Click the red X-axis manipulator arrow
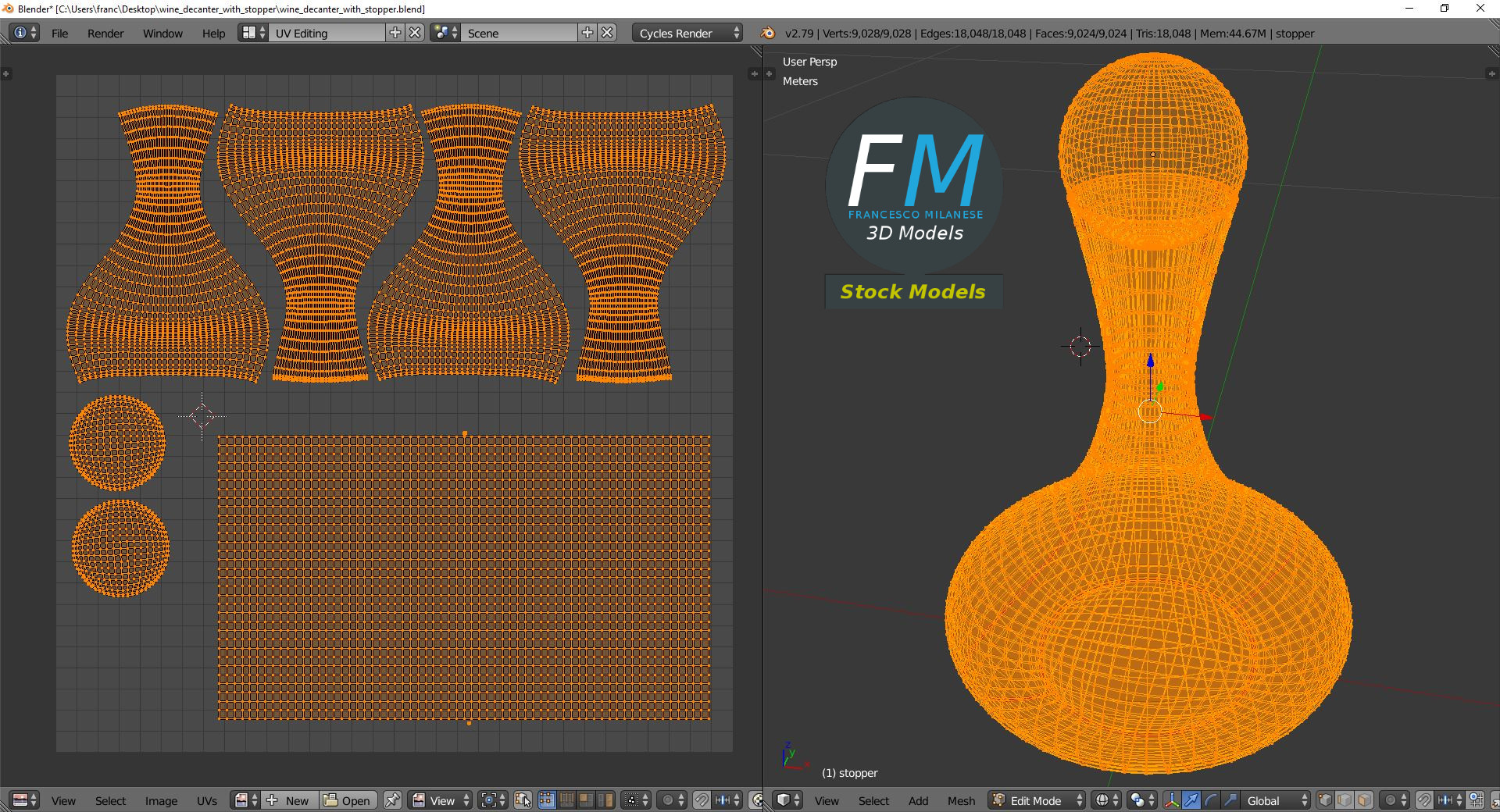 (x=1205, y=418)
